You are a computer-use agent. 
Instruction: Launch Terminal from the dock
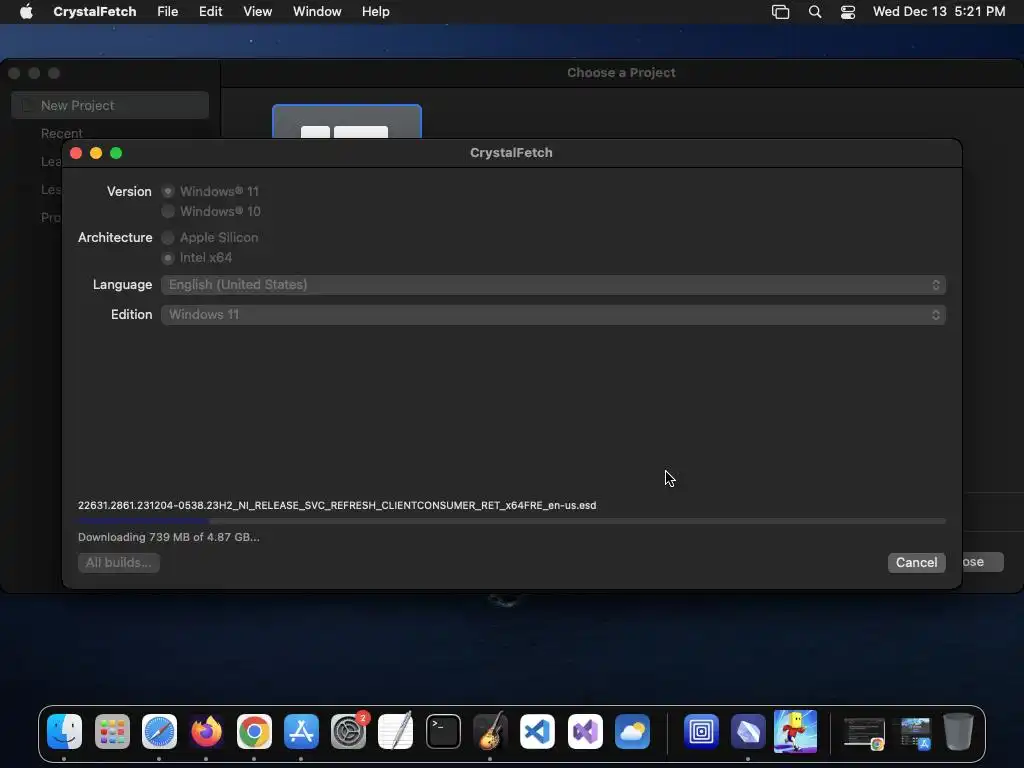(x=443, y=731)
